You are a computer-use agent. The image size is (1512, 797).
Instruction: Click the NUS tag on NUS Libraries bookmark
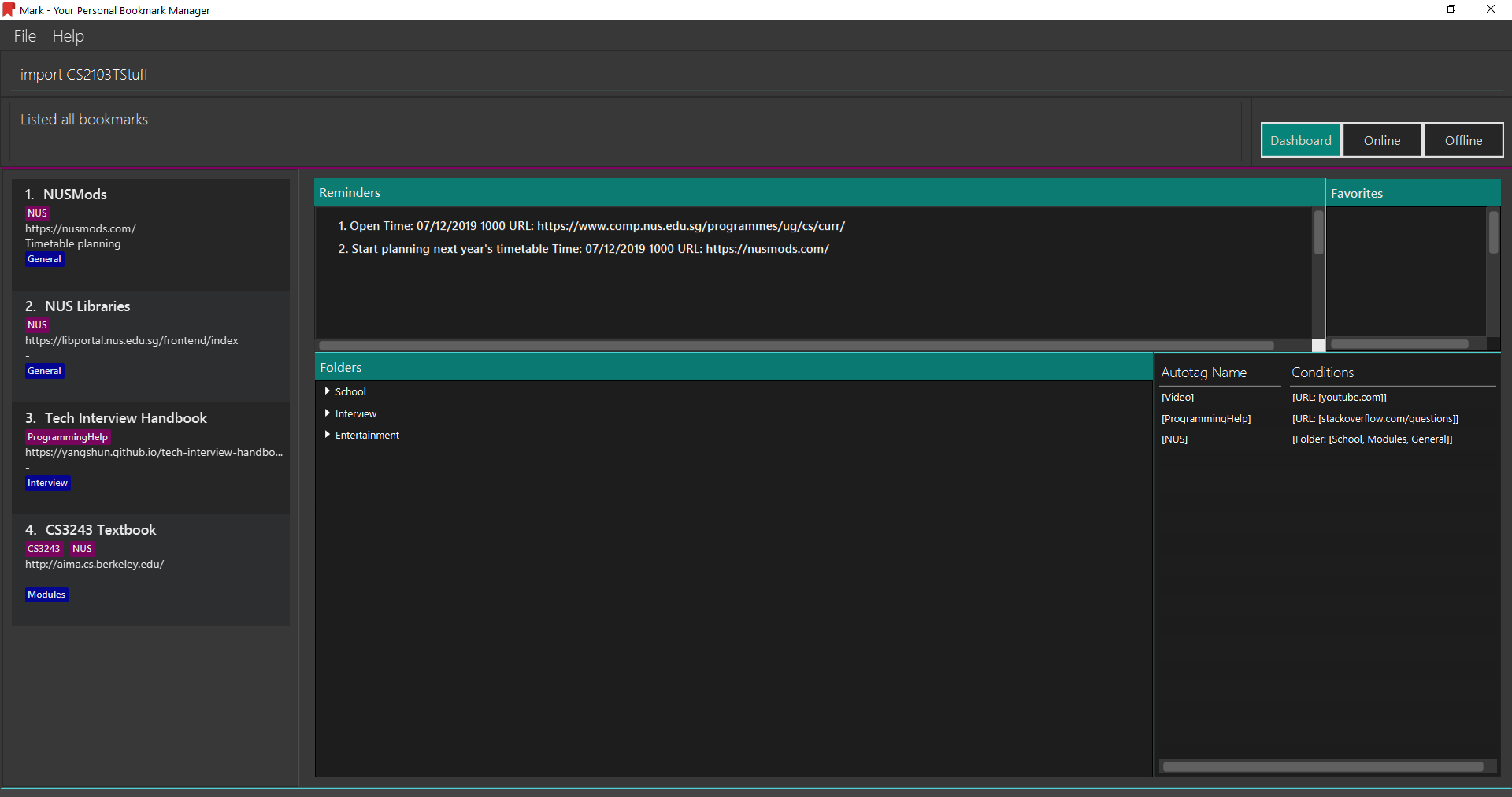37,325
